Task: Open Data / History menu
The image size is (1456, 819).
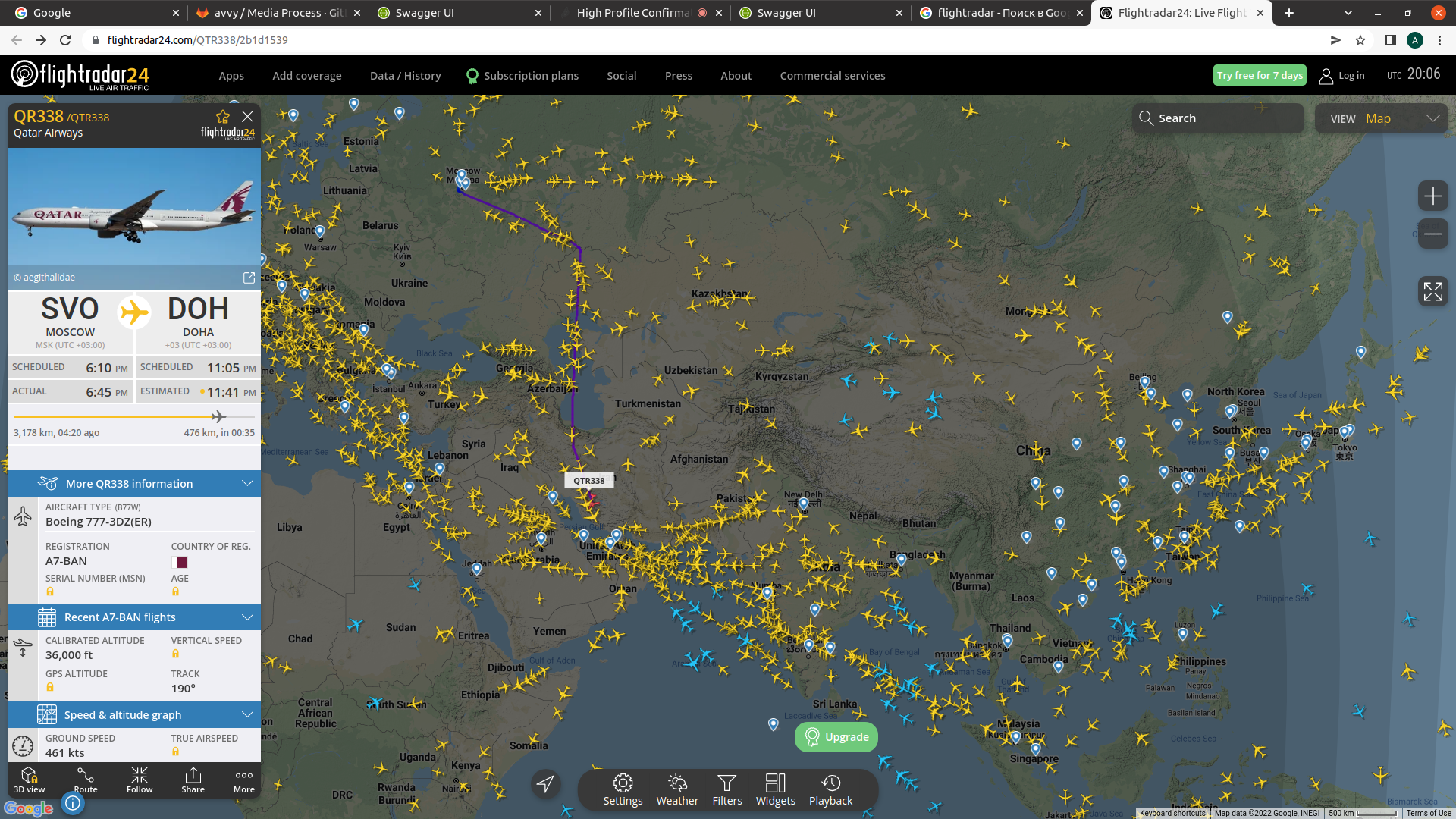Action: (x=405, y=76)
